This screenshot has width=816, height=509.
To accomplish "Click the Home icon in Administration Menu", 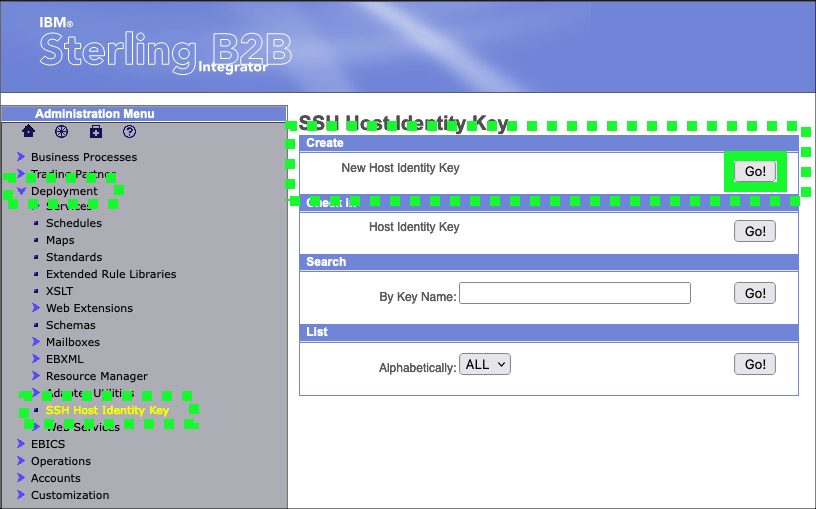I will (x=29, y=131).
